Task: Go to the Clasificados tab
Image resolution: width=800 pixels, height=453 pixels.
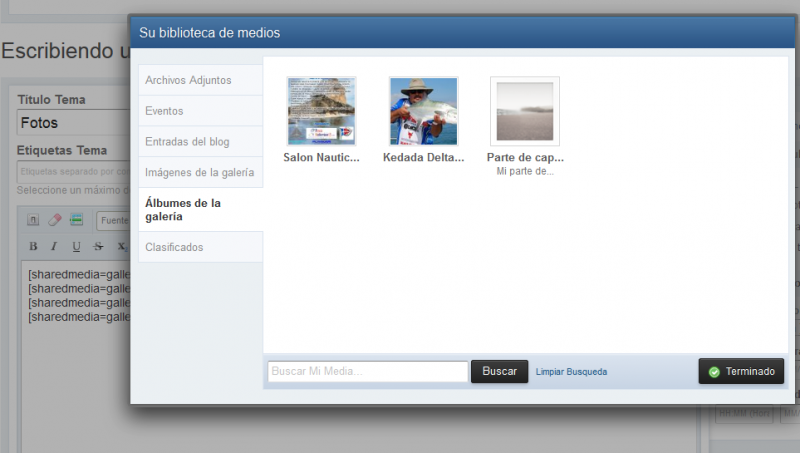Action: coord(200,247)
